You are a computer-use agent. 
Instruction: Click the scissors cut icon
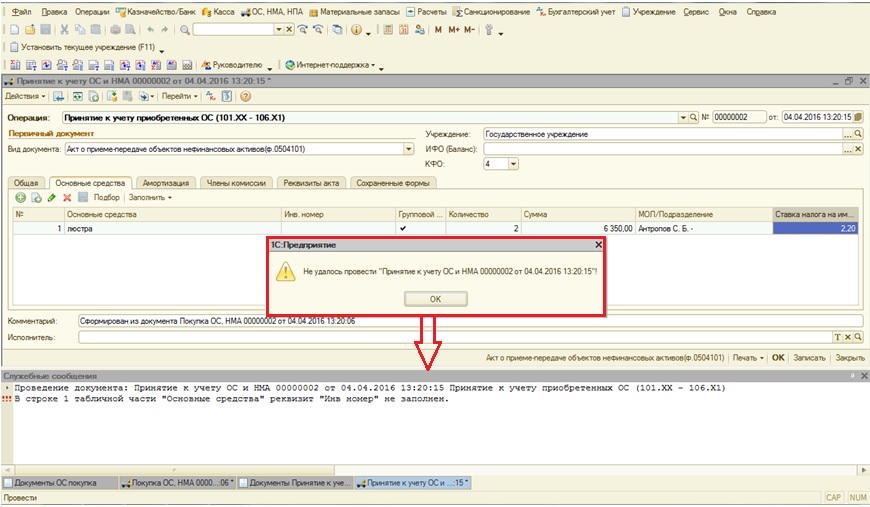coord(64,29)
